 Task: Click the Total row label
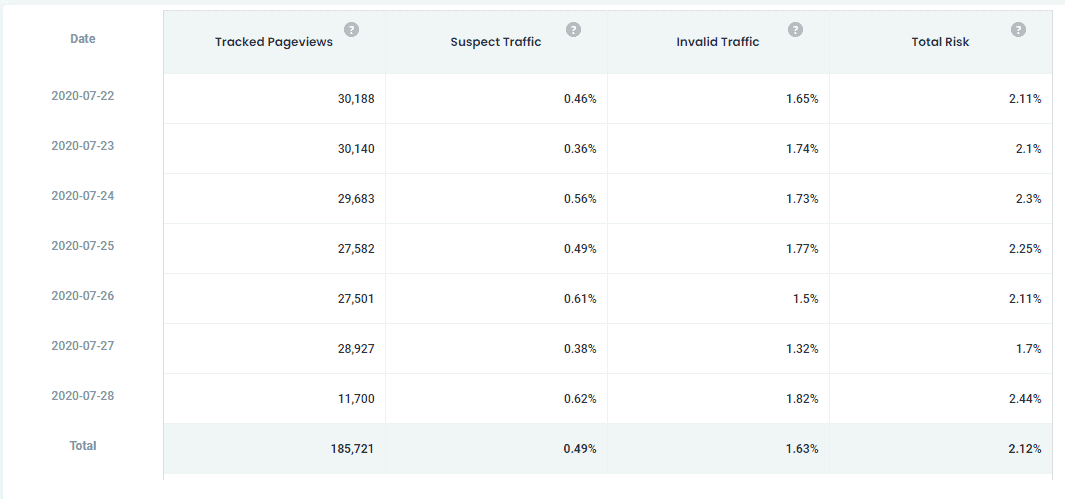(x=83, y=446)
